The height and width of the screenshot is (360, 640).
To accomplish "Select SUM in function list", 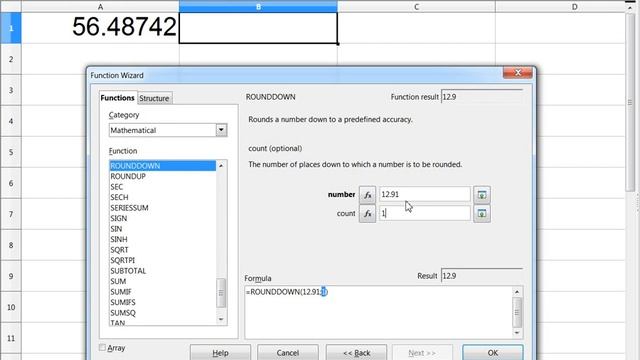I will click(162, 281).
